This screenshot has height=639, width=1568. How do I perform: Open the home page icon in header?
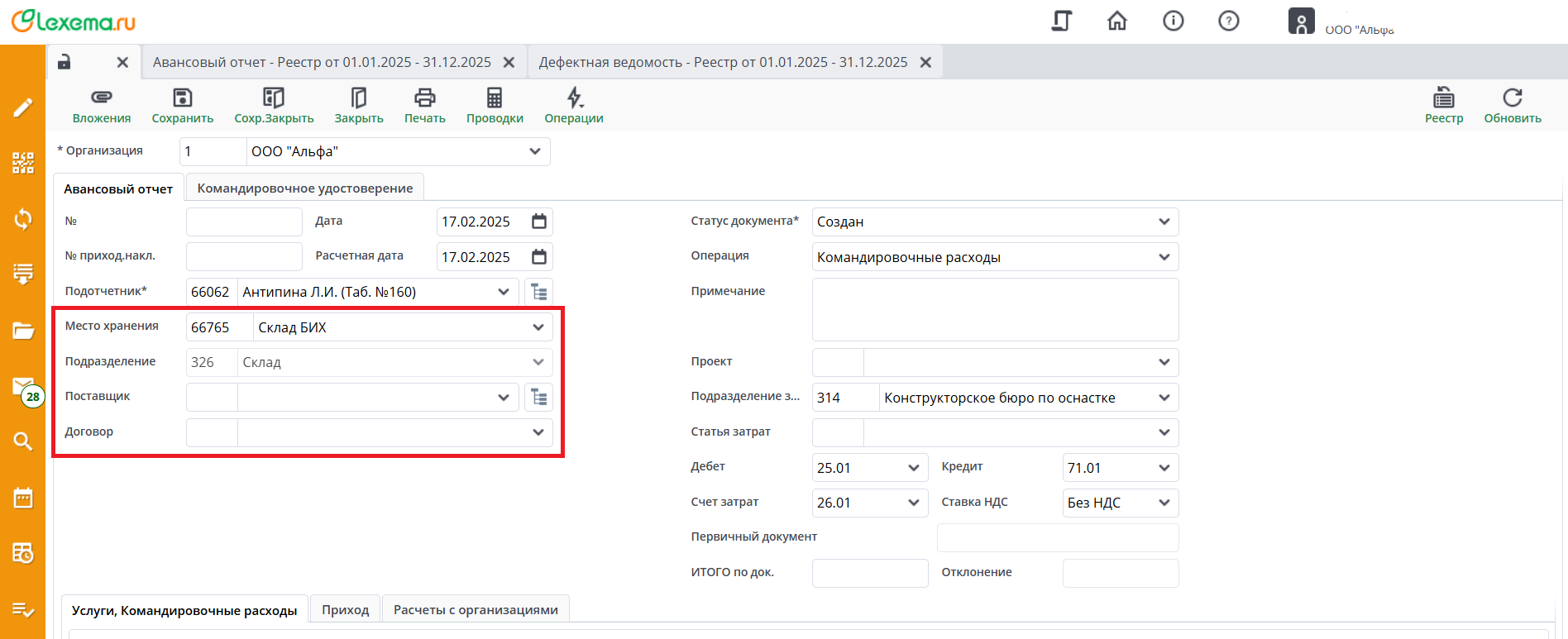[x=1116, y=21]
